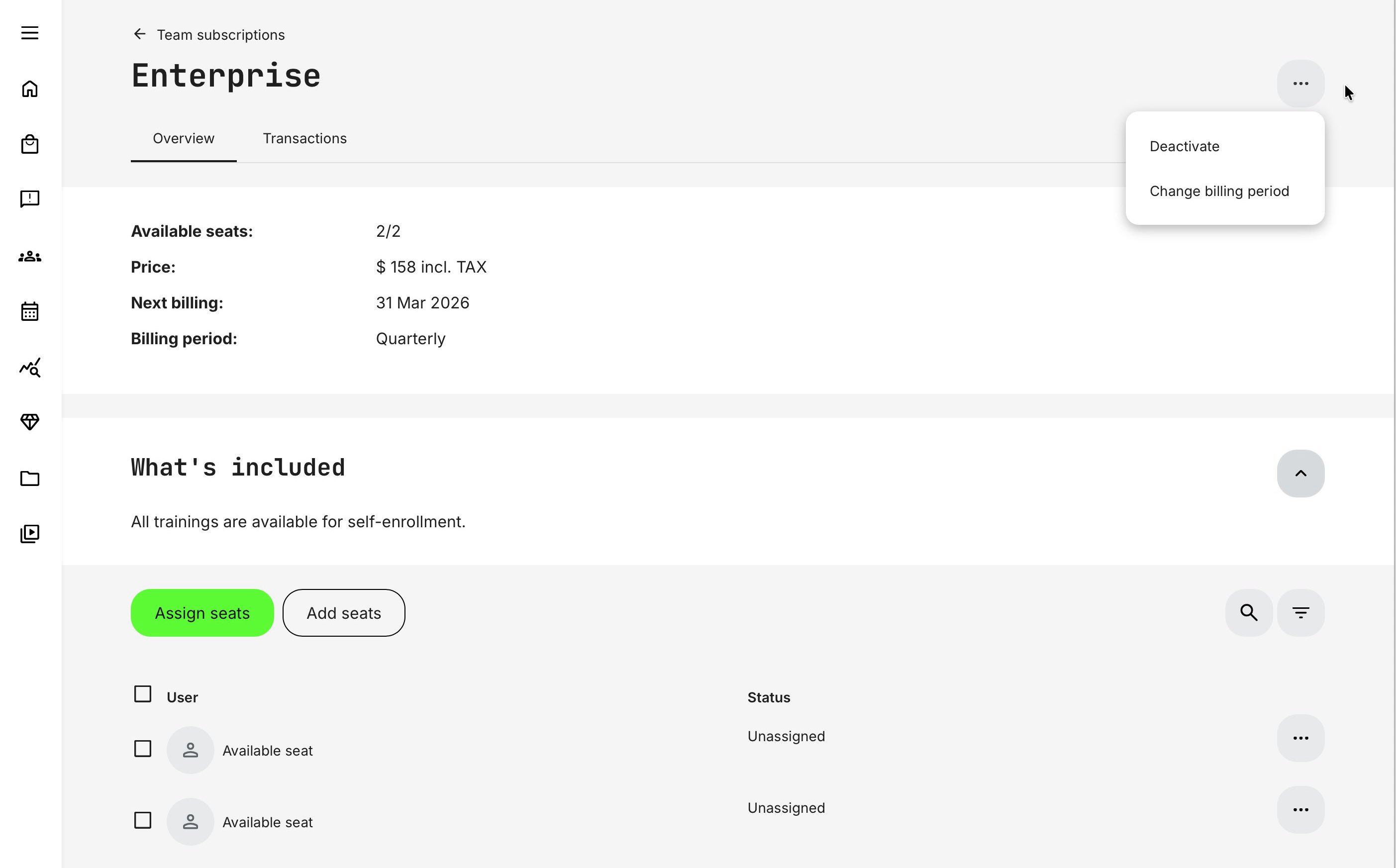Select the Home icon in the sidebar

click(29, 89)
